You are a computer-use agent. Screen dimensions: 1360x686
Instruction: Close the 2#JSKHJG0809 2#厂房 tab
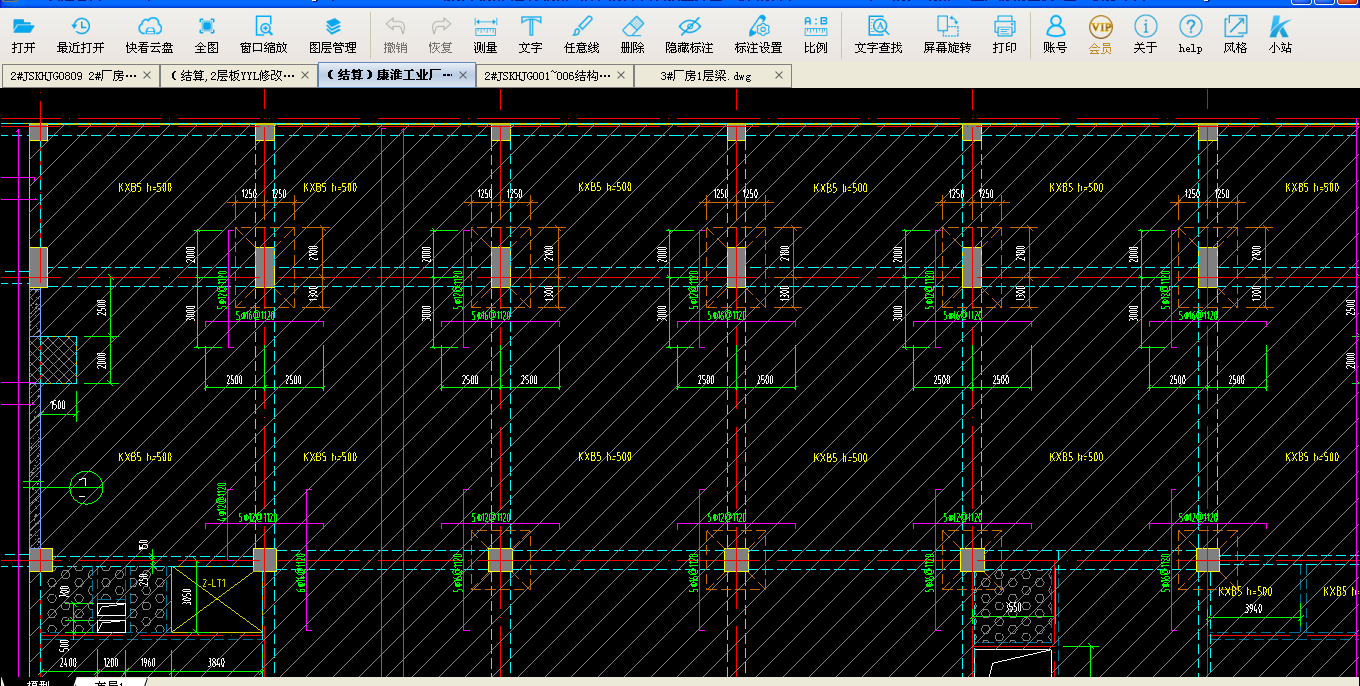[148, 76]
